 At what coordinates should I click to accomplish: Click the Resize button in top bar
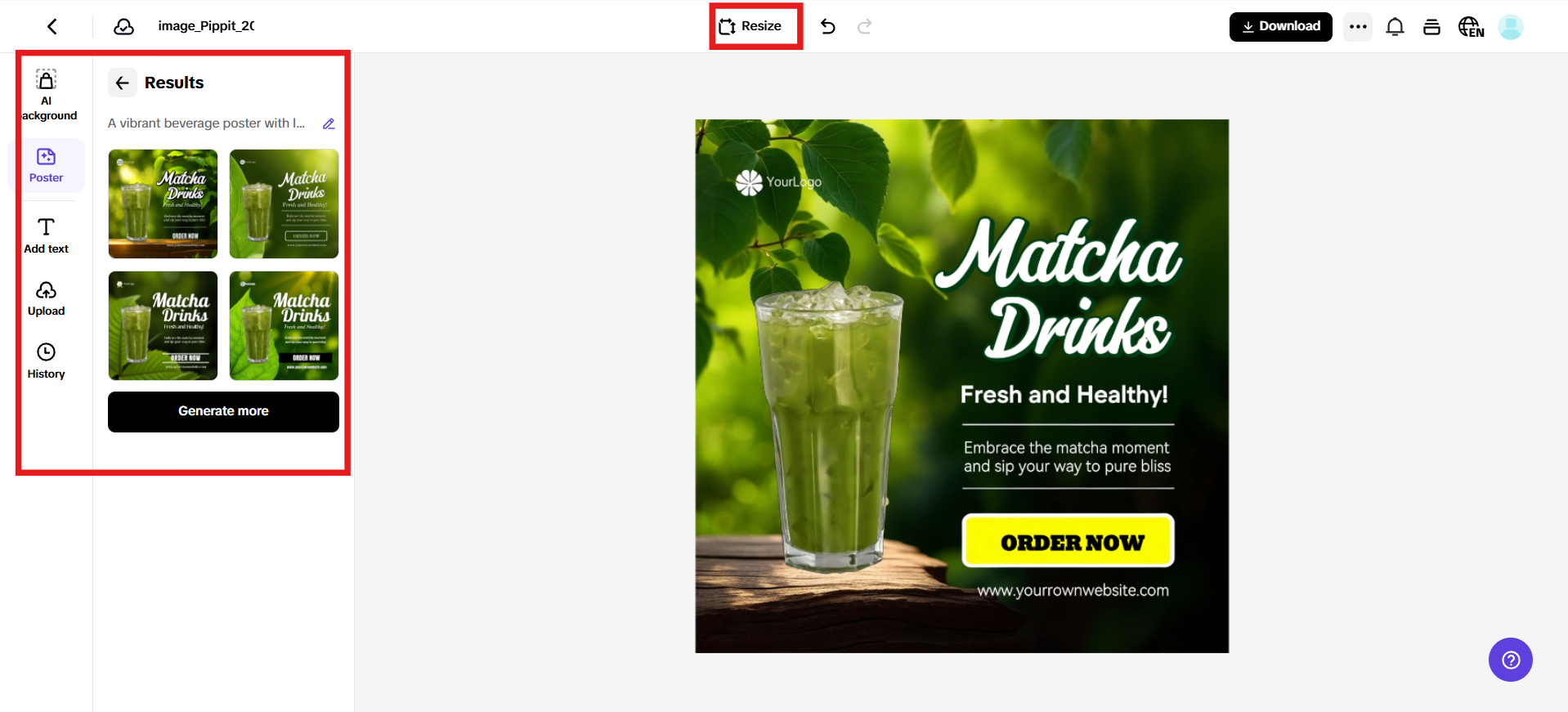point(750,26)
